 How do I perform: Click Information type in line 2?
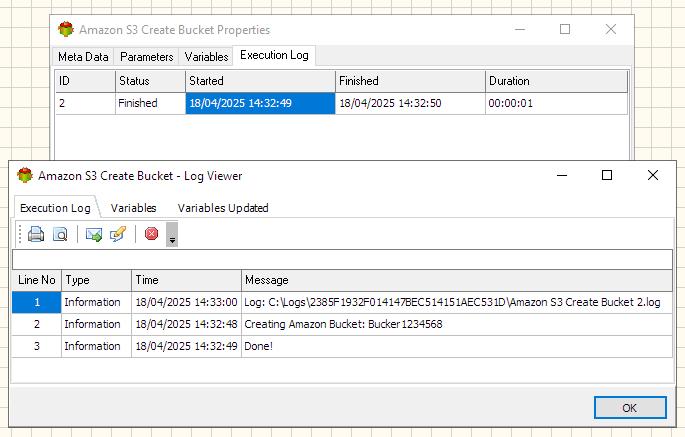click(97, 324)
